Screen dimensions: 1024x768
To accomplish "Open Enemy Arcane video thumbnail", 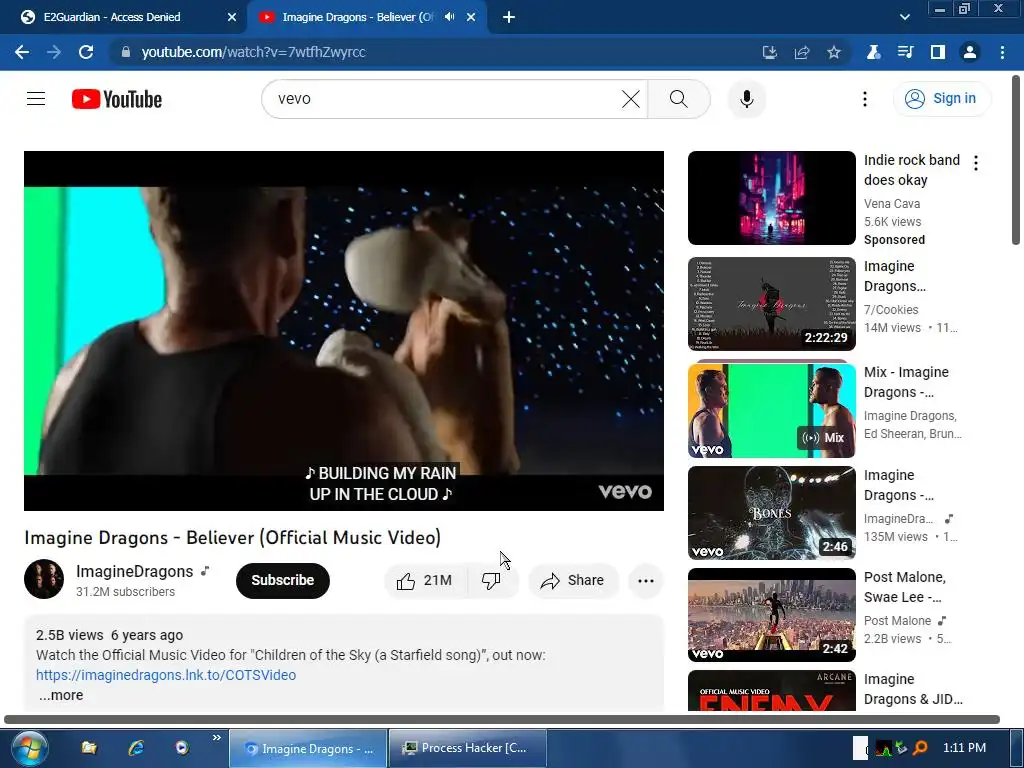I will tap(771, 690).
